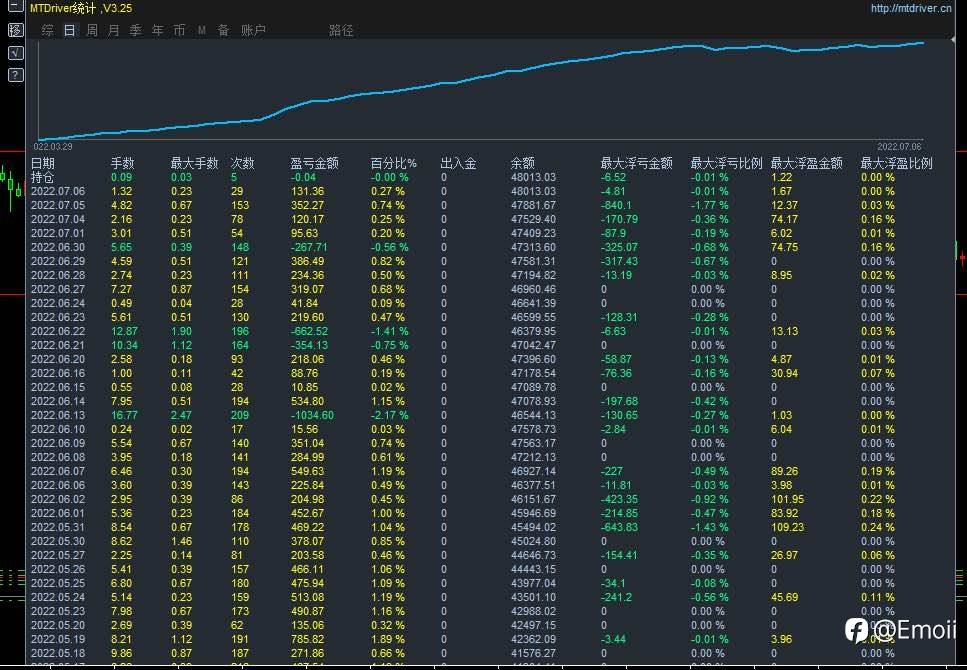
Task: Click balance 41576.27 in the 2022.05.18 row
Action: 533,653
